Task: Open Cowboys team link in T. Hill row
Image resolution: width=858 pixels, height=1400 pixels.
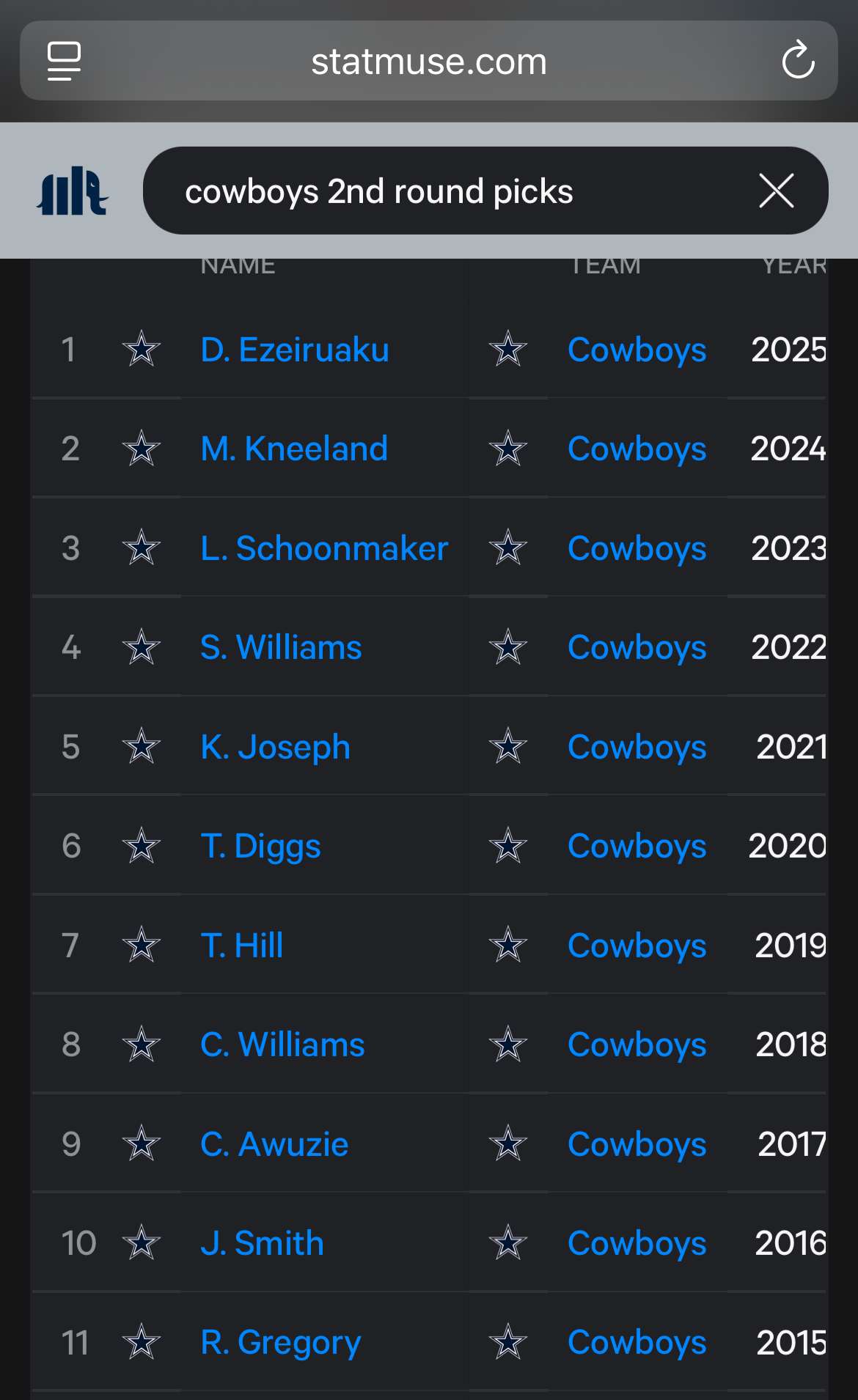Action: [637, 945]
